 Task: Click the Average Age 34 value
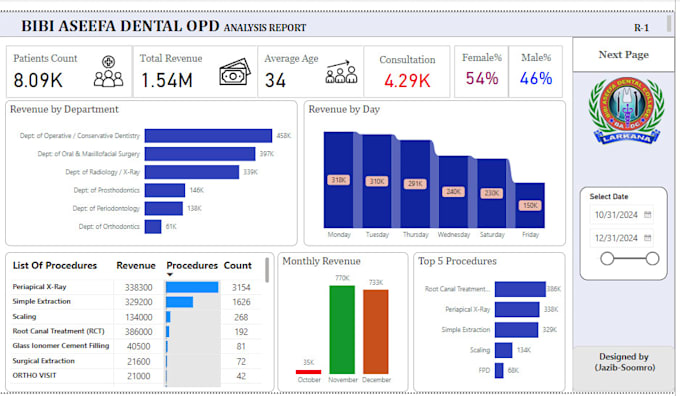[275, 81]
